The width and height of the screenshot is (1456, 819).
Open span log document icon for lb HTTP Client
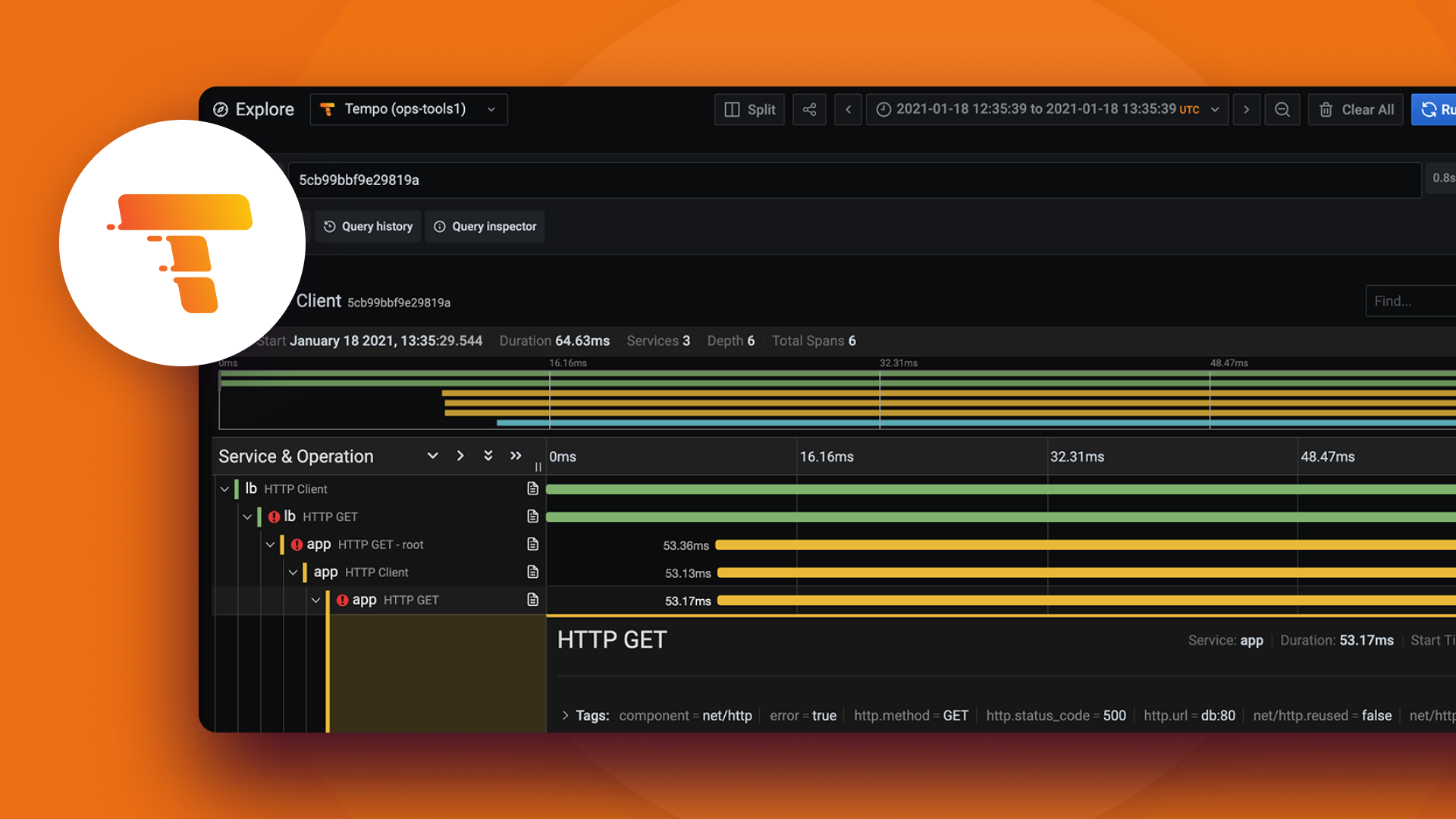click(x=533, y=489)
